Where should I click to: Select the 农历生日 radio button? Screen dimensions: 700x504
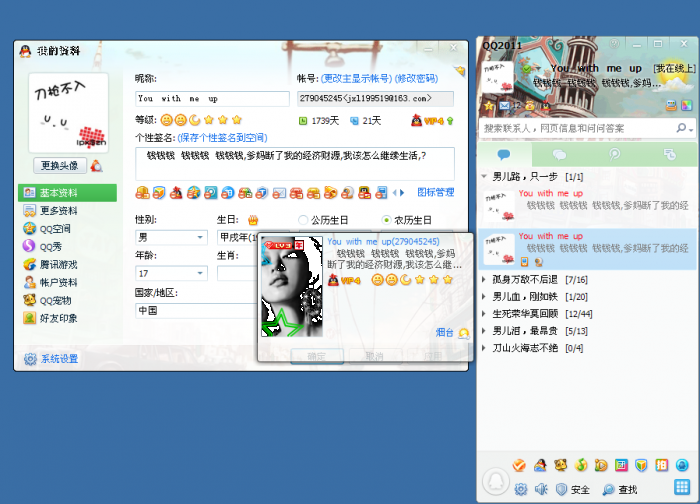[x=386, y=220]
